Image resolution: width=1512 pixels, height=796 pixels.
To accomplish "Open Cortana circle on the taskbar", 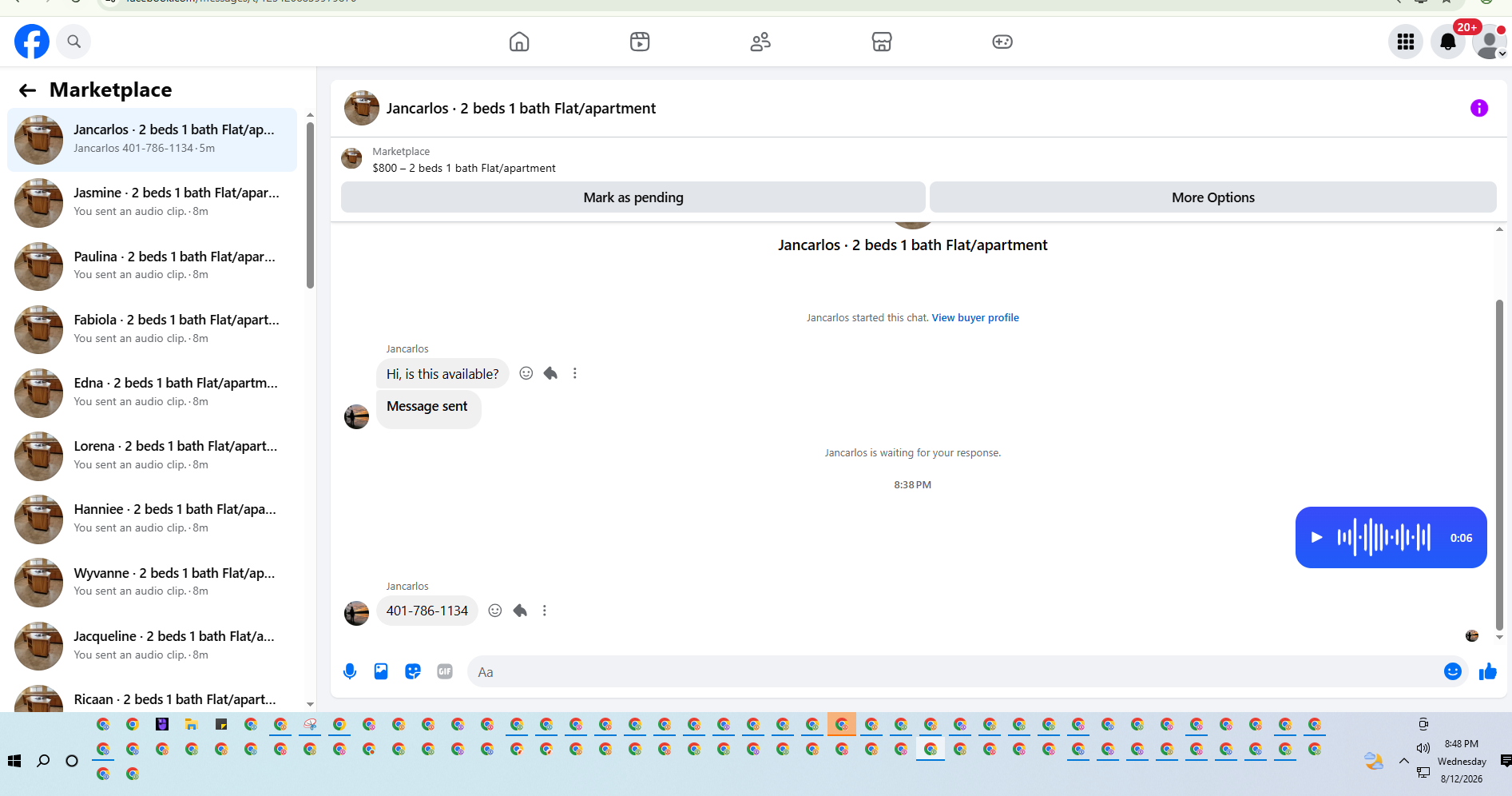I will click(72, 761).
